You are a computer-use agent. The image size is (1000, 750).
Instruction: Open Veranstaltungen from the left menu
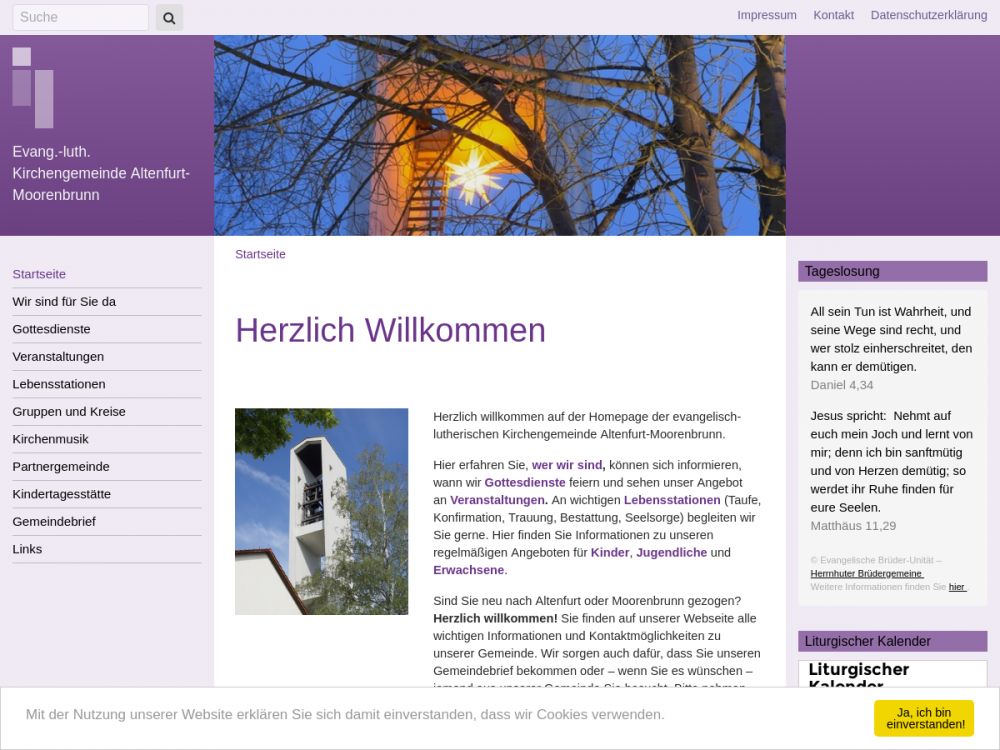(58, 357)
